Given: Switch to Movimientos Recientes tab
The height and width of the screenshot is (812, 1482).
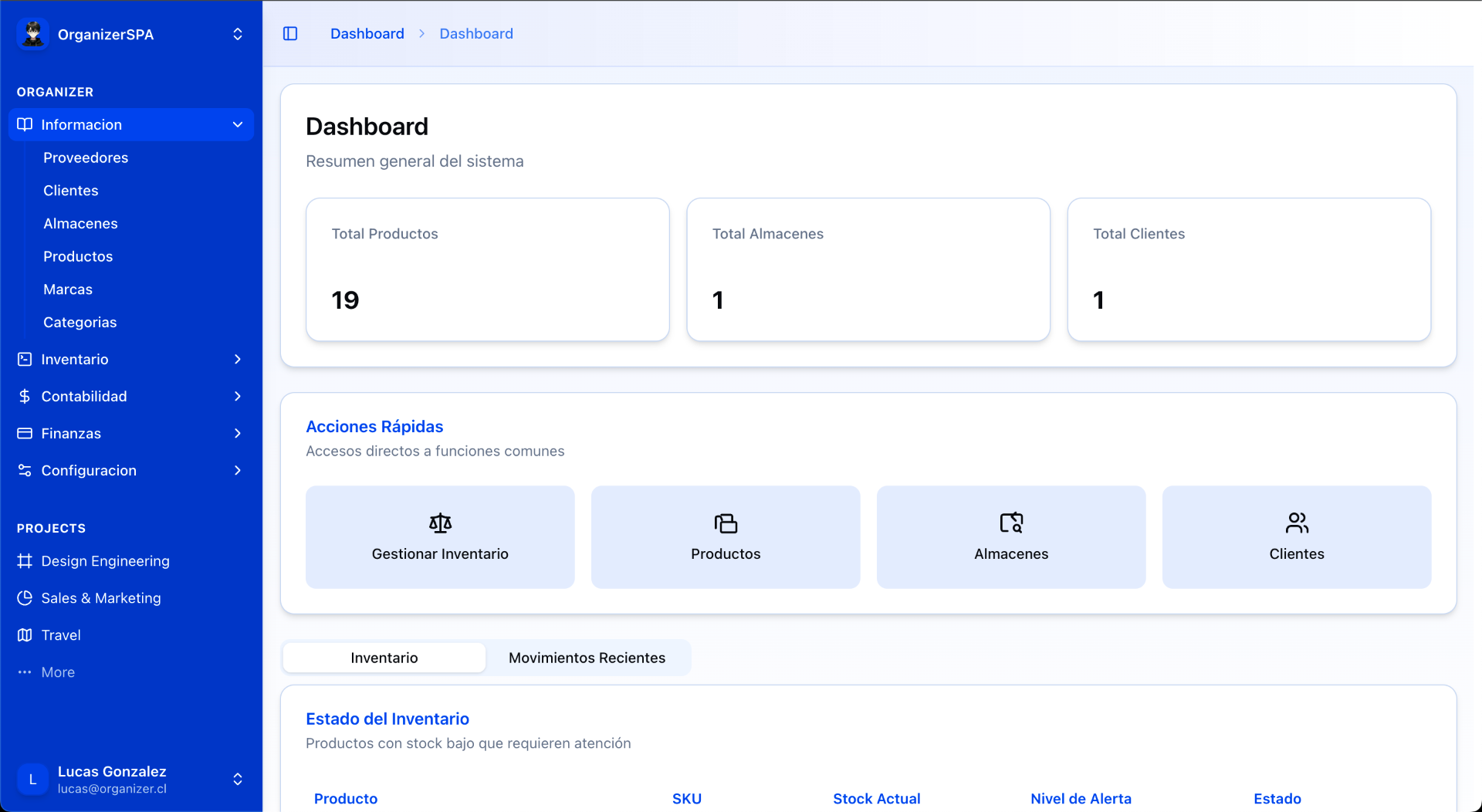Looking at the screenshot, I should (x=587, y=658).
